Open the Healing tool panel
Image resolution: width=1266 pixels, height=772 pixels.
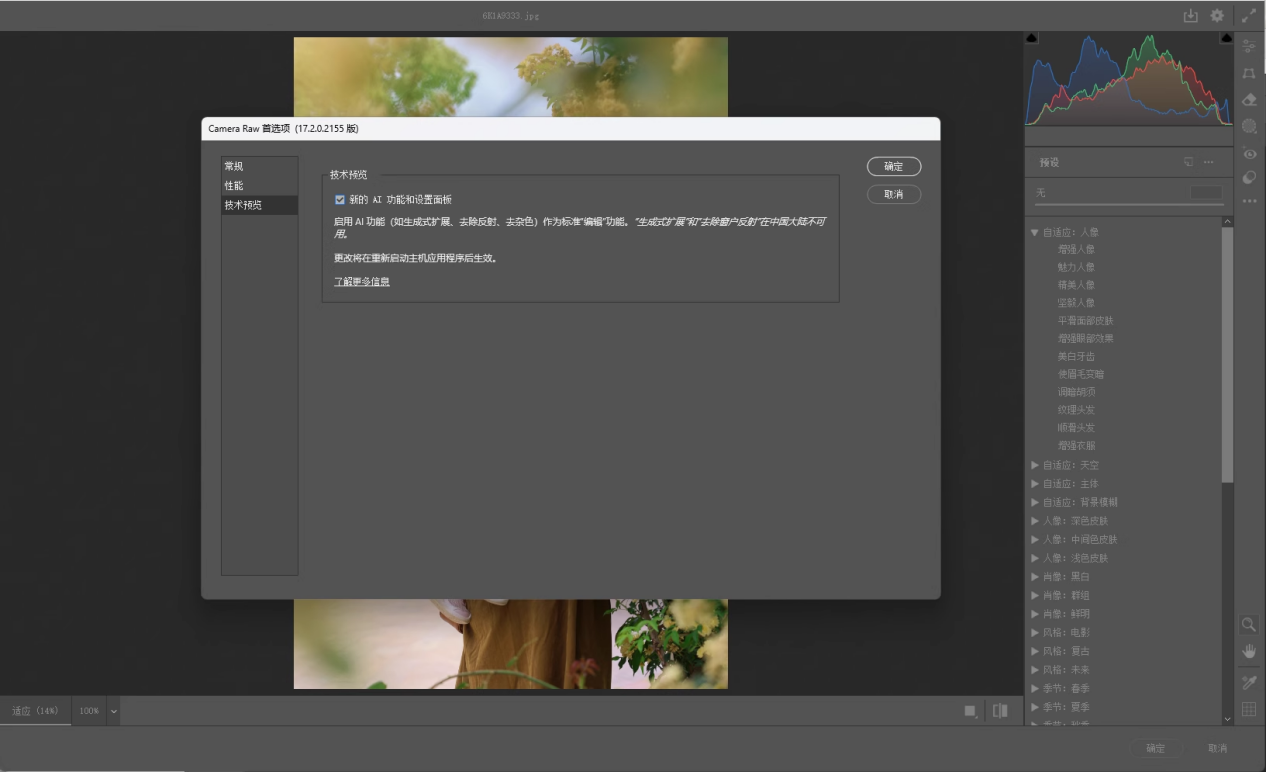coord(1248,99)
